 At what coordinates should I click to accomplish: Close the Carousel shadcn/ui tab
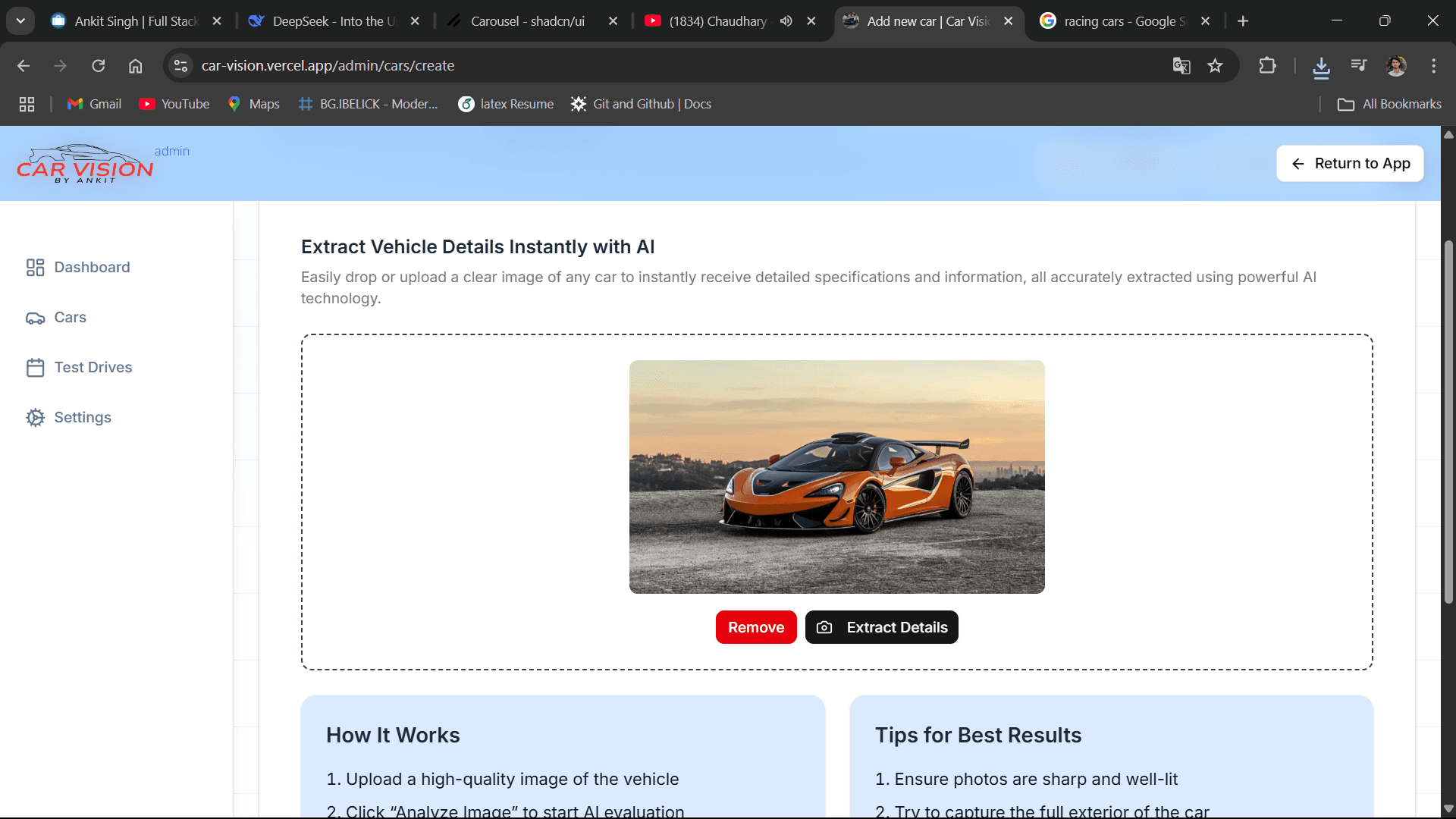[x=613, y=21]
